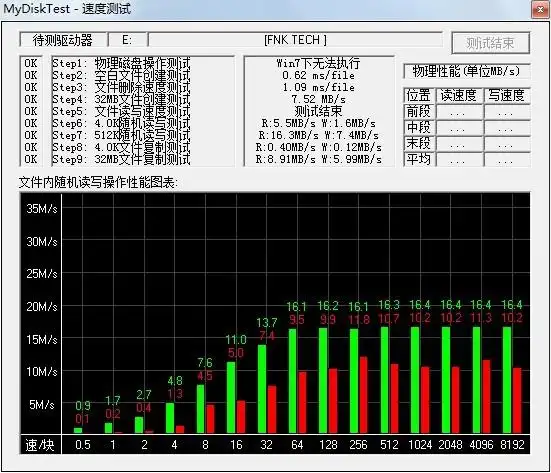
Task: Click the 平均 row label
Action: (419, 160)
